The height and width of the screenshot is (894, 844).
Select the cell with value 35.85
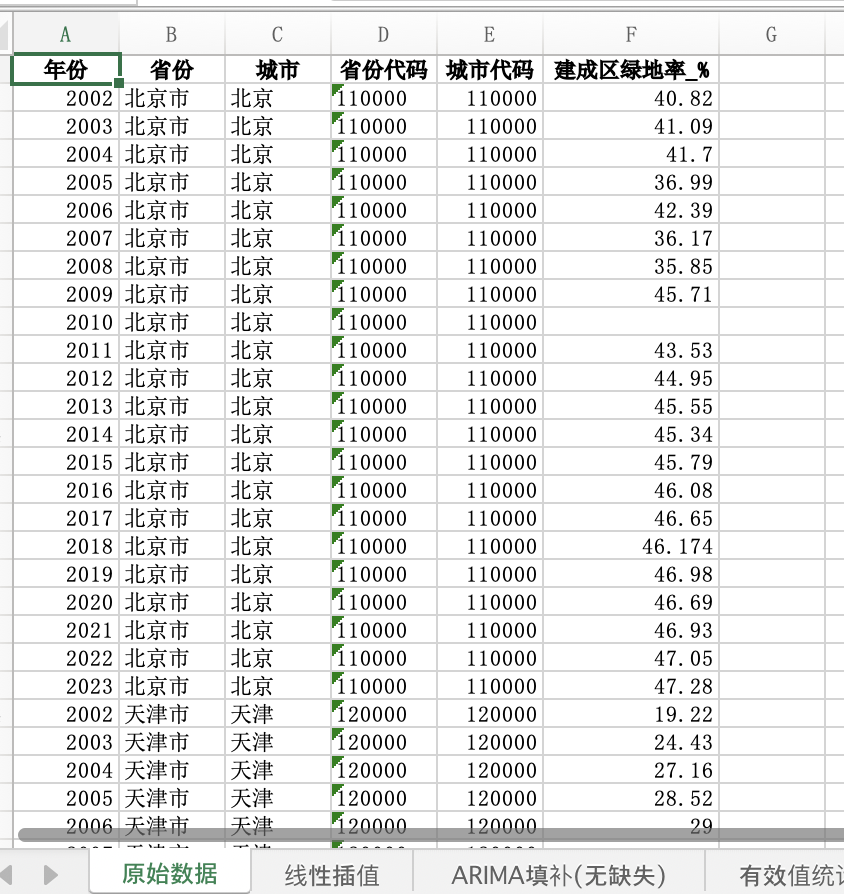(x=631, y=266)
